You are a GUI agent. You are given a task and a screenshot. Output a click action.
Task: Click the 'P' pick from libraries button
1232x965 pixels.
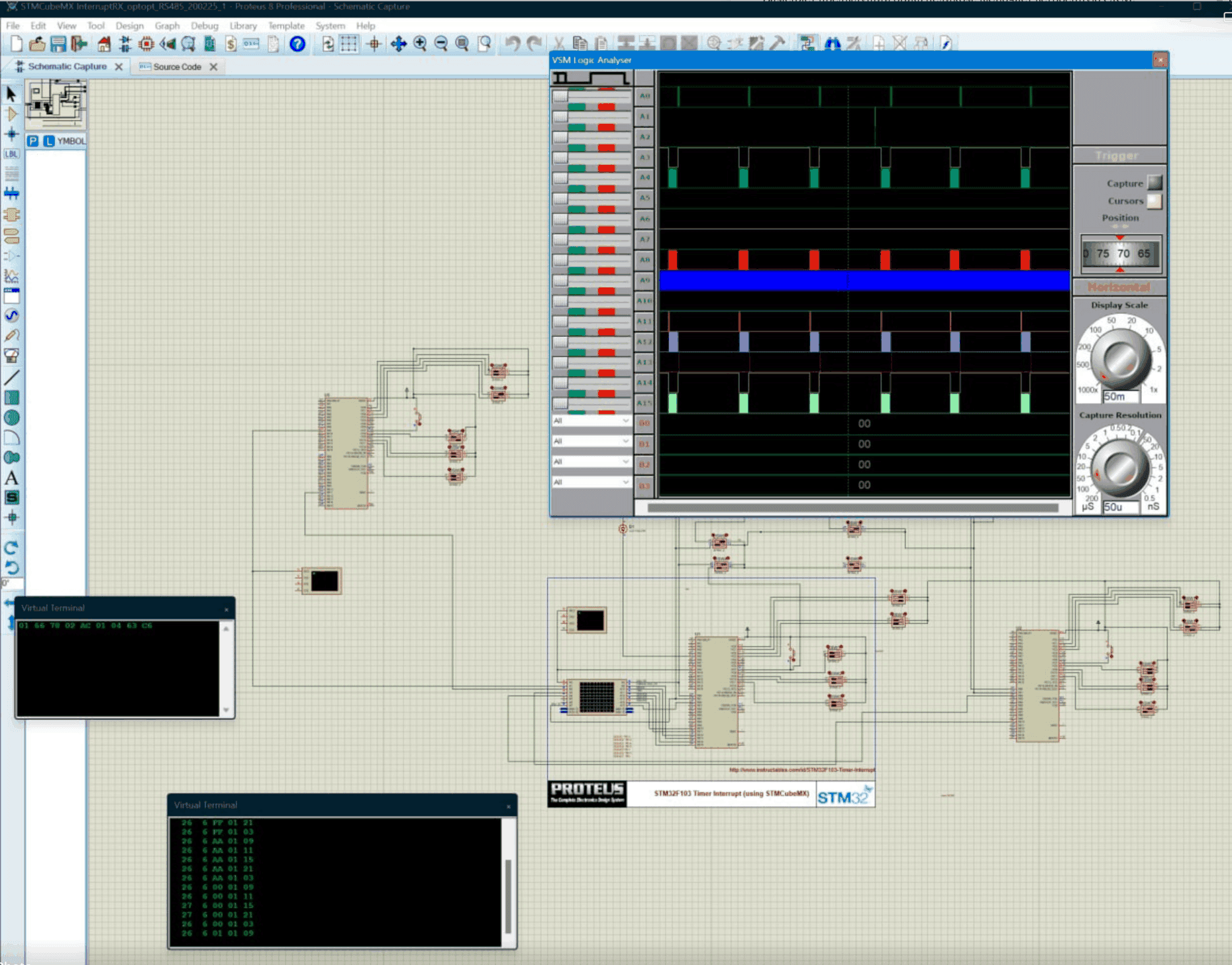coord(32,141)
